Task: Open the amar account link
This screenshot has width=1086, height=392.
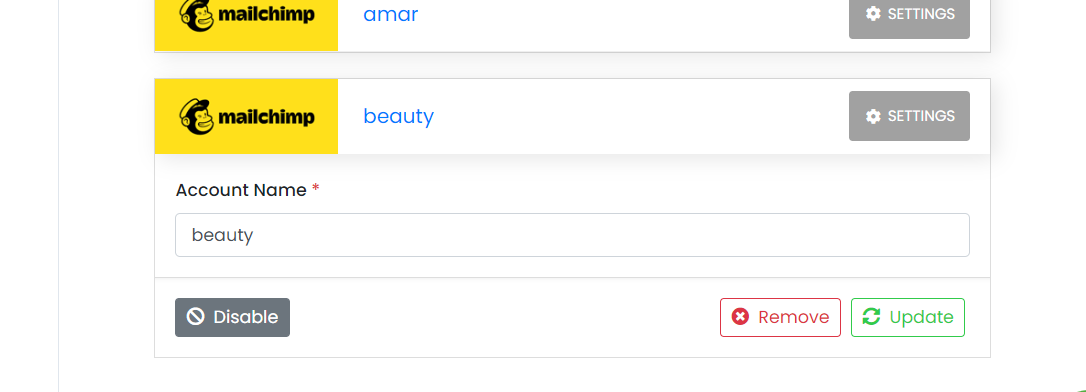Action: [391, 14]
